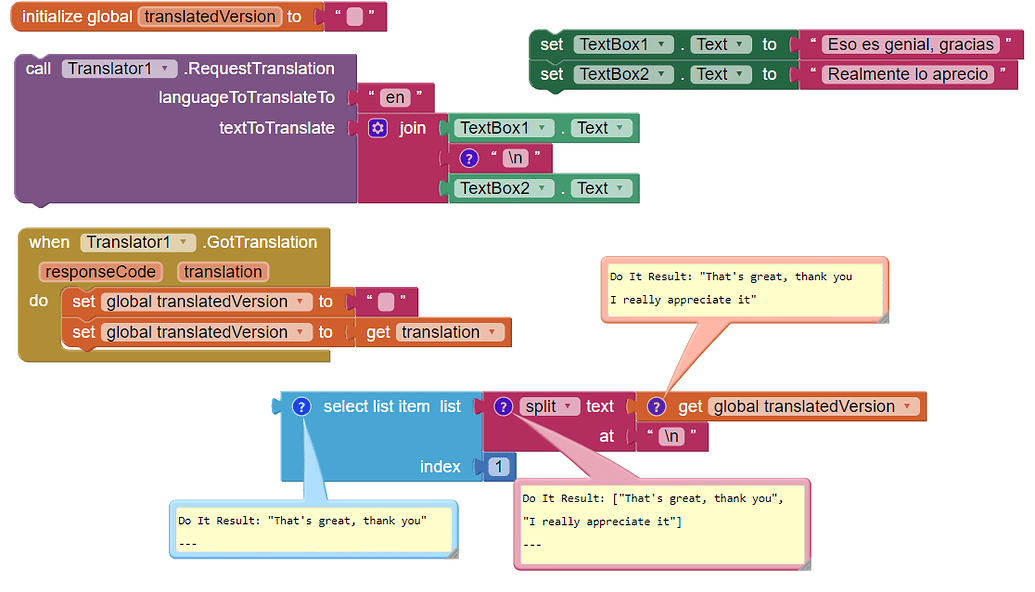Open the global translatedVersion dropdown in the get block

pos(905,406)
